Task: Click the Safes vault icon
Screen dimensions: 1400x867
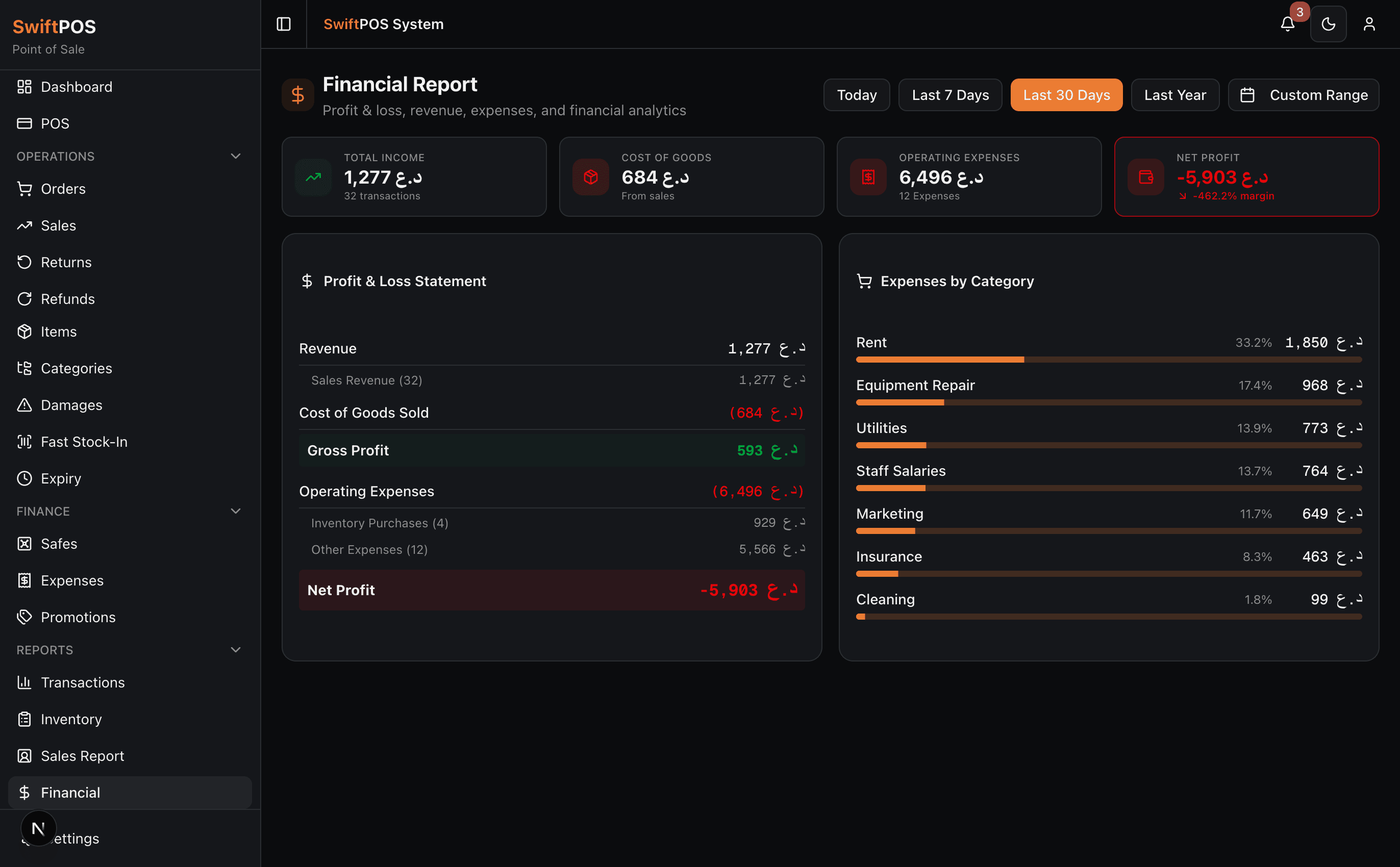Action: coord(24,544)
